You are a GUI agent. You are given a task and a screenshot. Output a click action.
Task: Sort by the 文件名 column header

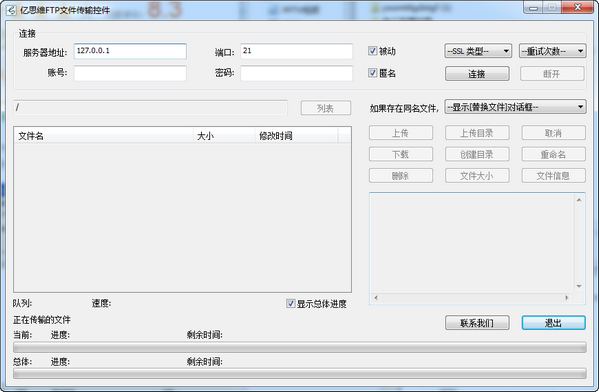pyautogui.click(x=104, y=136)
